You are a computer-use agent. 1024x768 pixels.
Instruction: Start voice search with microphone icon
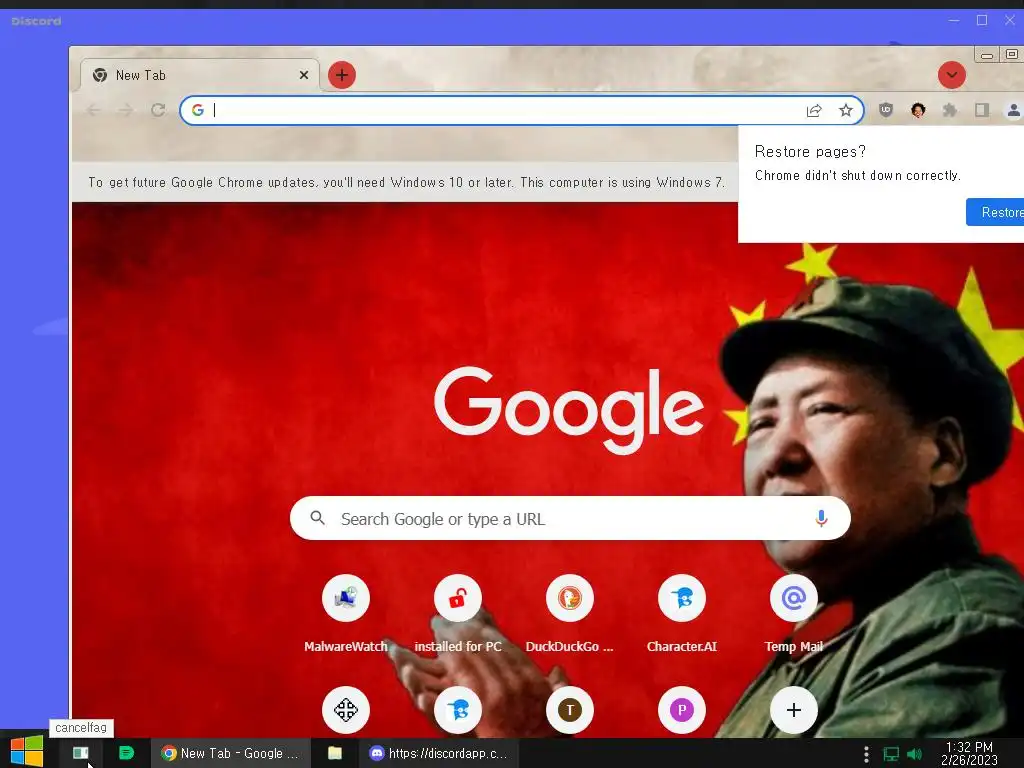[x=822, y=519]
